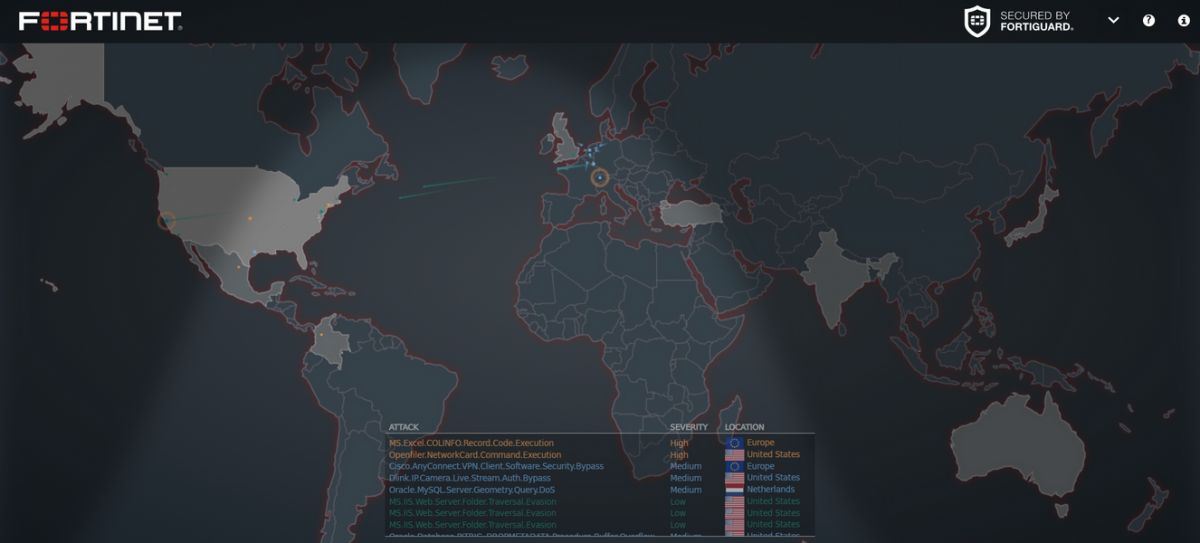
Task: Click United States location in Dlink row
Action: point(773,478)
